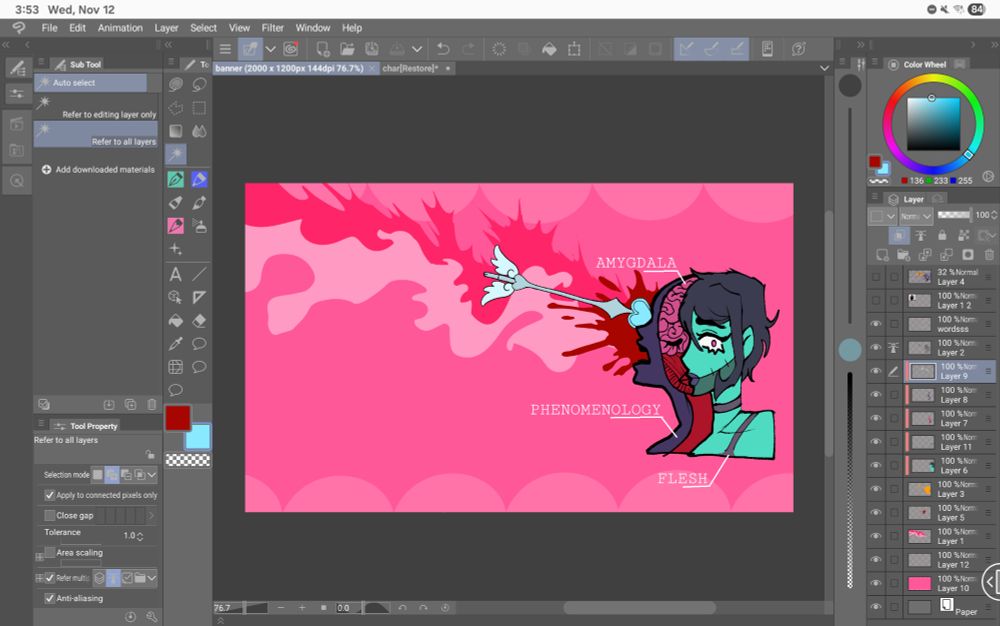1000x626 pixels.
Task: Open file using the folder icon
Action: point(347,48)
